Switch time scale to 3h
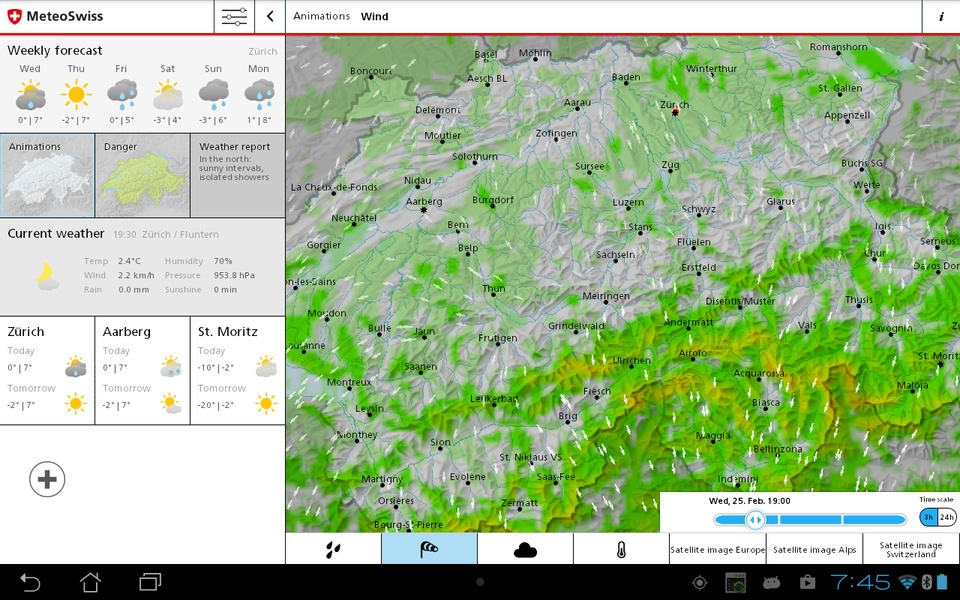The image size is (960, 600). pos(929,517)
